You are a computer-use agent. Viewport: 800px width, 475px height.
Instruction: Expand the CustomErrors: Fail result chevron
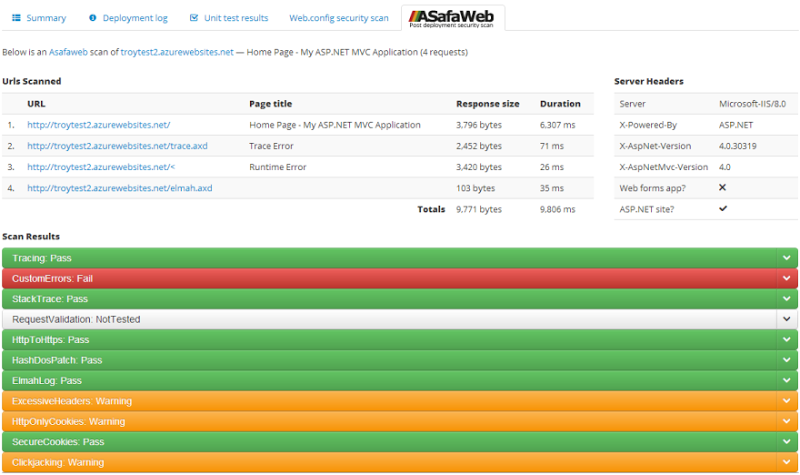[786, 279]
